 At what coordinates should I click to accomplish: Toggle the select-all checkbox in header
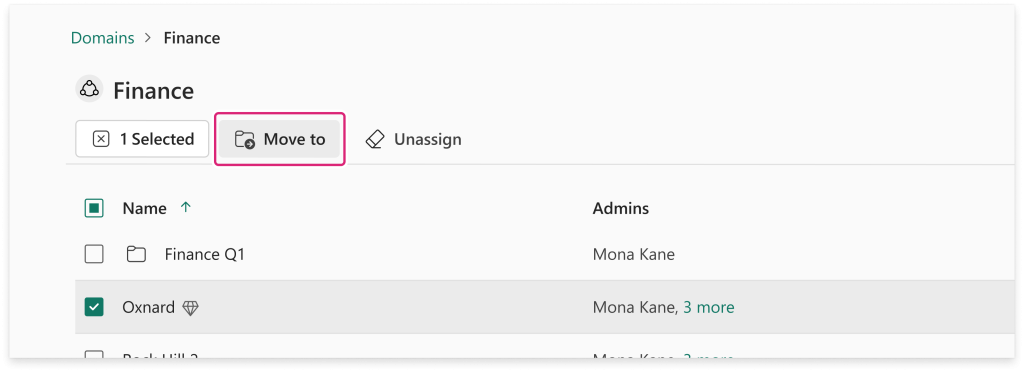[x=94, y=208]
